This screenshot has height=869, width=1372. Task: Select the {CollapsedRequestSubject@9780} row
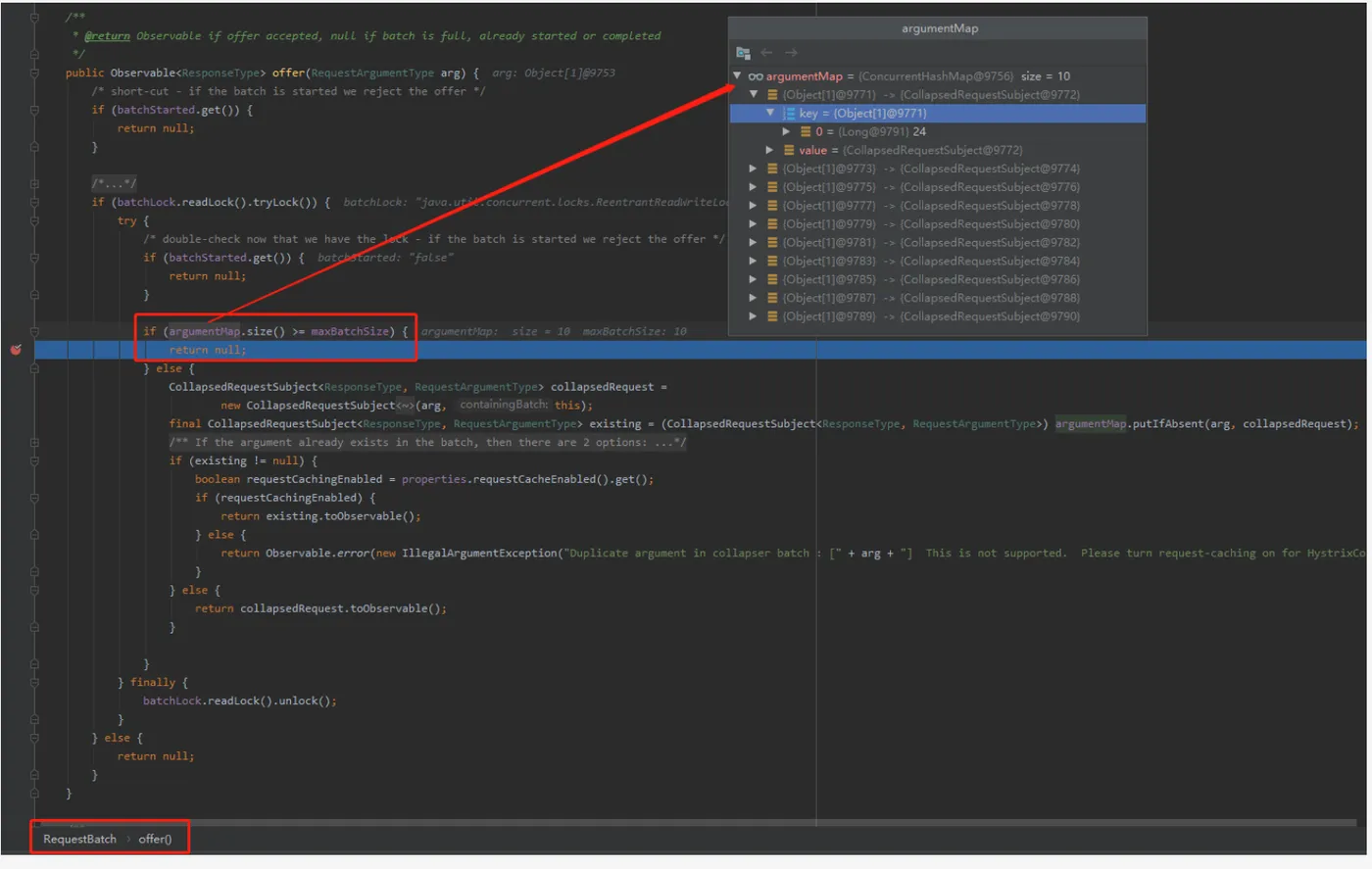point(938,224)
